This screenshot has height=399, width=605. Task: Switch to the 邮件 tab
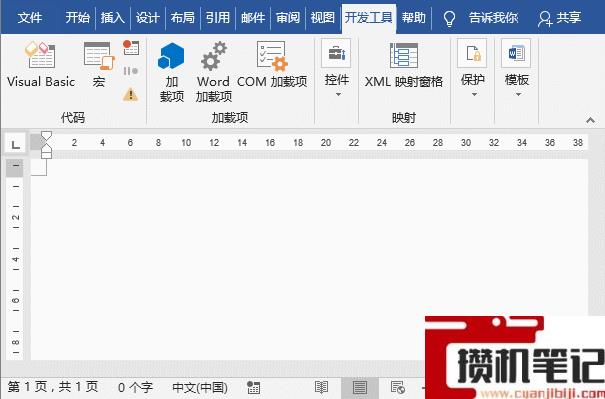point(253,18)
